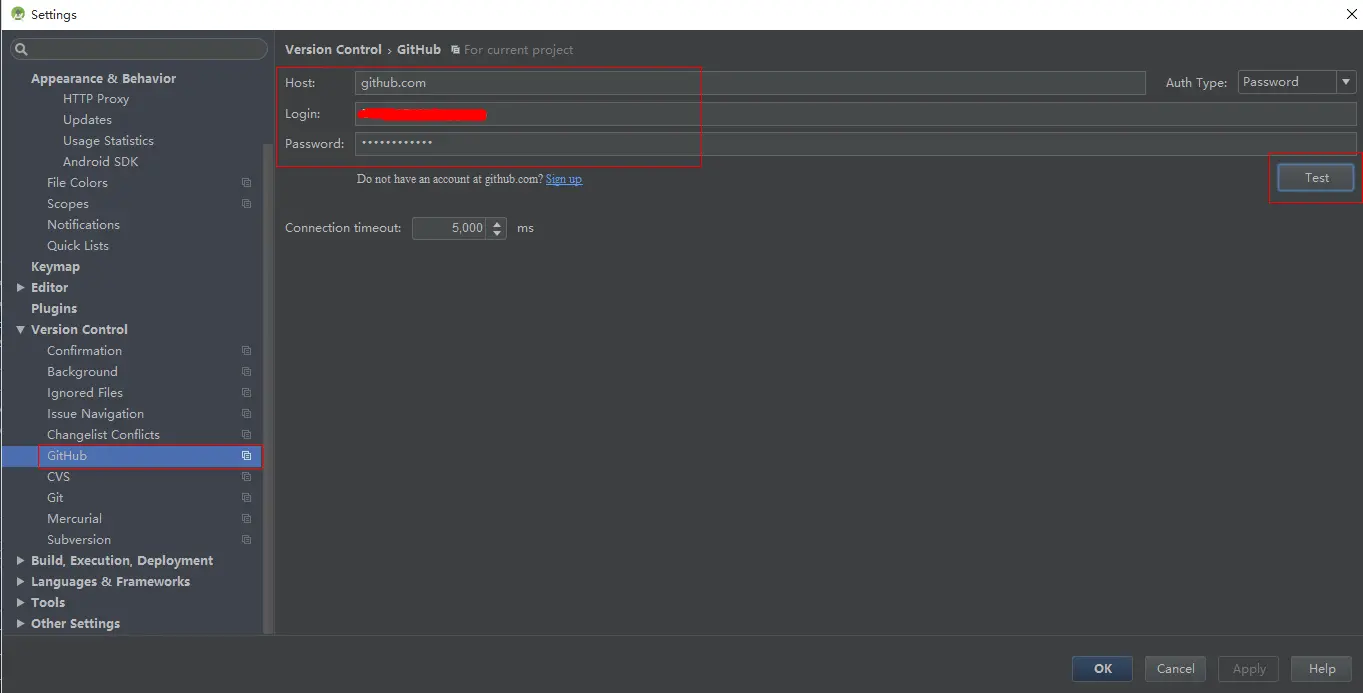This screenshot has width=1363, height=693.
Task: Select Appearance & Behavior category
Action: coord(103,78)
